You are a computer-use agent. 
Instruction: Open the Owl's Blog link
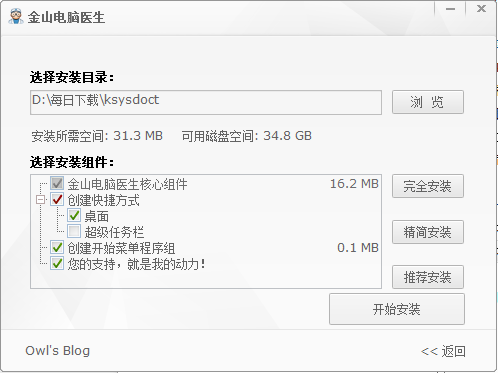pyautogui.click(x=57, y=351)
